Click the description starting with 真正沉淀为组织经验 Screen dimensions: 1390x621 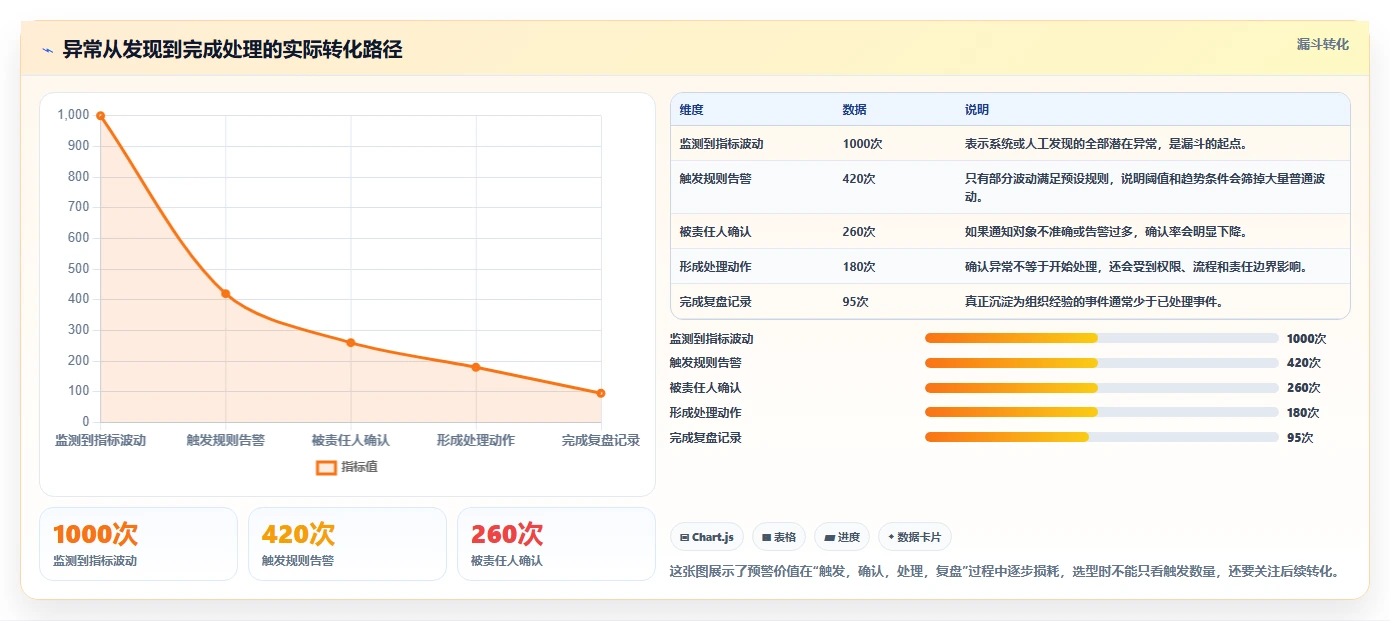coord(1094,302)
